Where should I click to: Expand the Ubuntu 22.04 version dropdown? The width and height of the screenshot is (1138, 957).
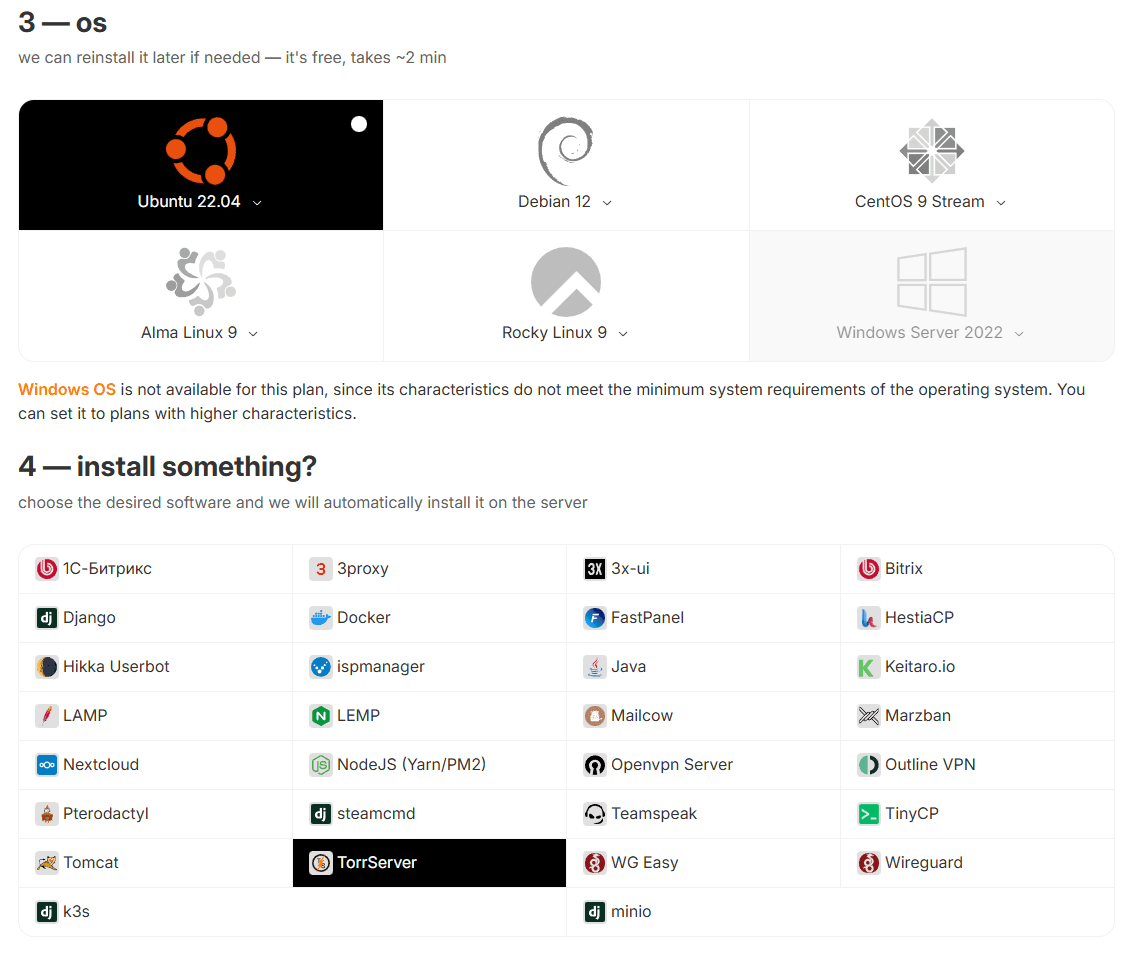click(257, 203)
